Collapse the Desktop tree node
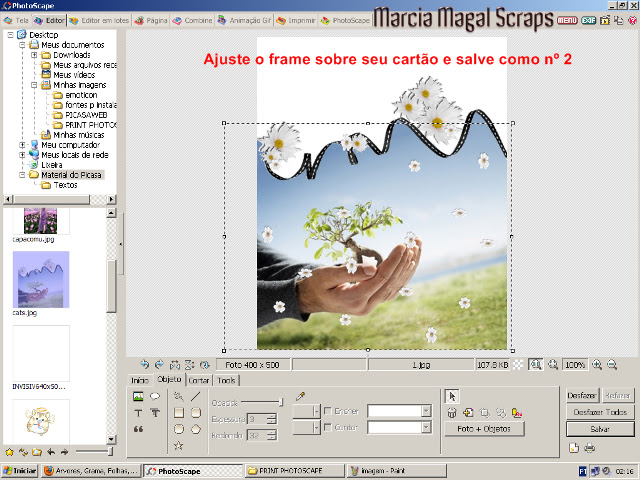This screenshot has width=640, height=480. (11, 35)
